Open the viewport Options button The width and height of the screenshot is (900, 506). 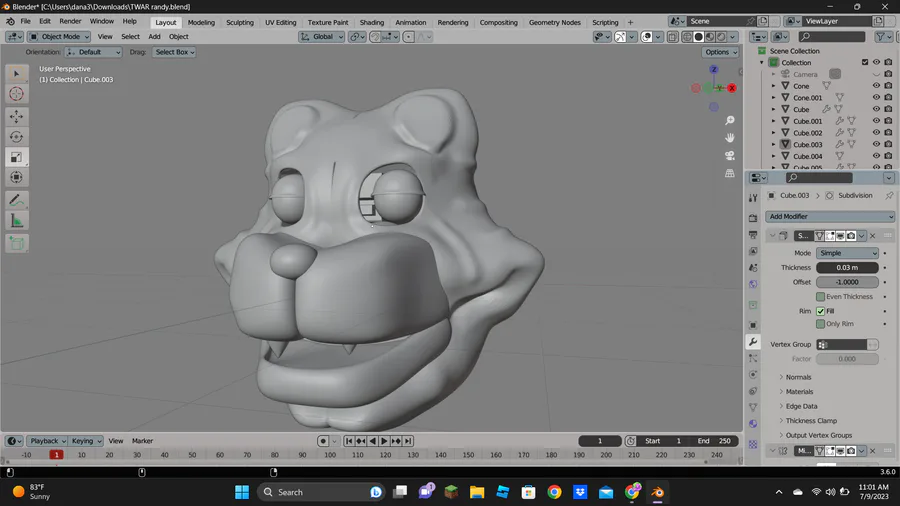pyautogui.click(x=720, y=52)
